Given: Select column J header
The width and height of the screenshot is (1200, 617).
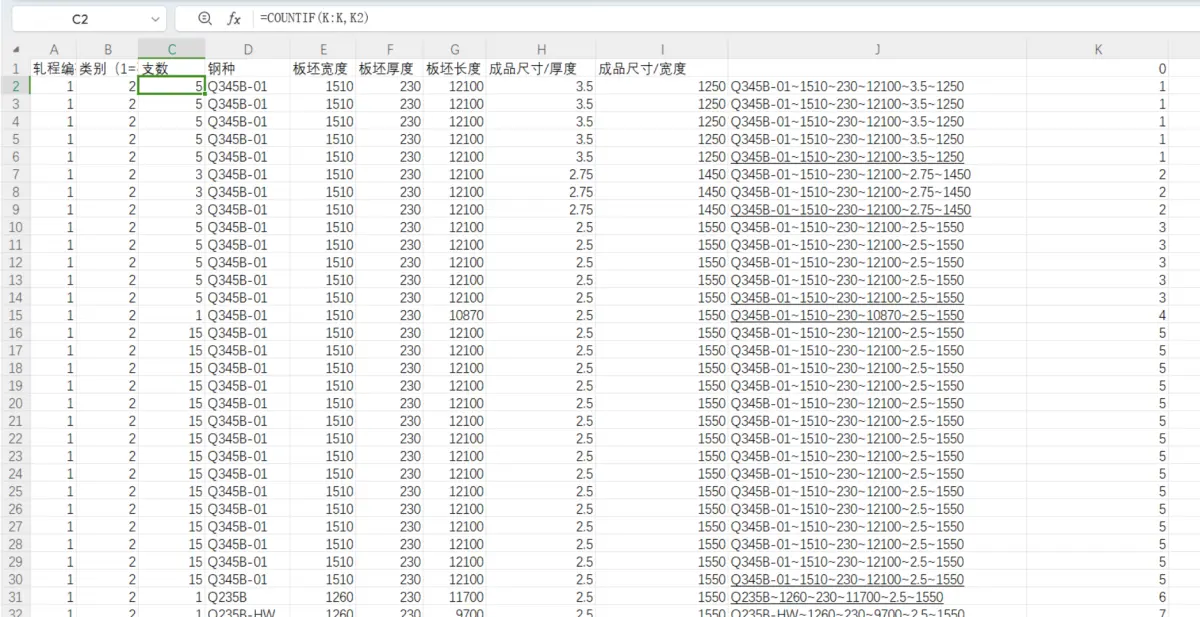Looking at the screenshot, I should [877, 49].
